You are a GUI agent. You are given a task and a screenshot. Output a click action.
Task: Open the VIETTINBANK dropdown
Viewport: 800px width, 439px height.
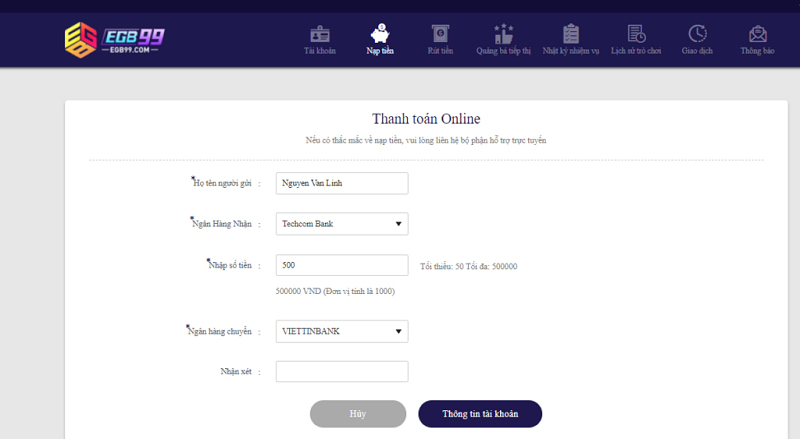coord(342,331)
